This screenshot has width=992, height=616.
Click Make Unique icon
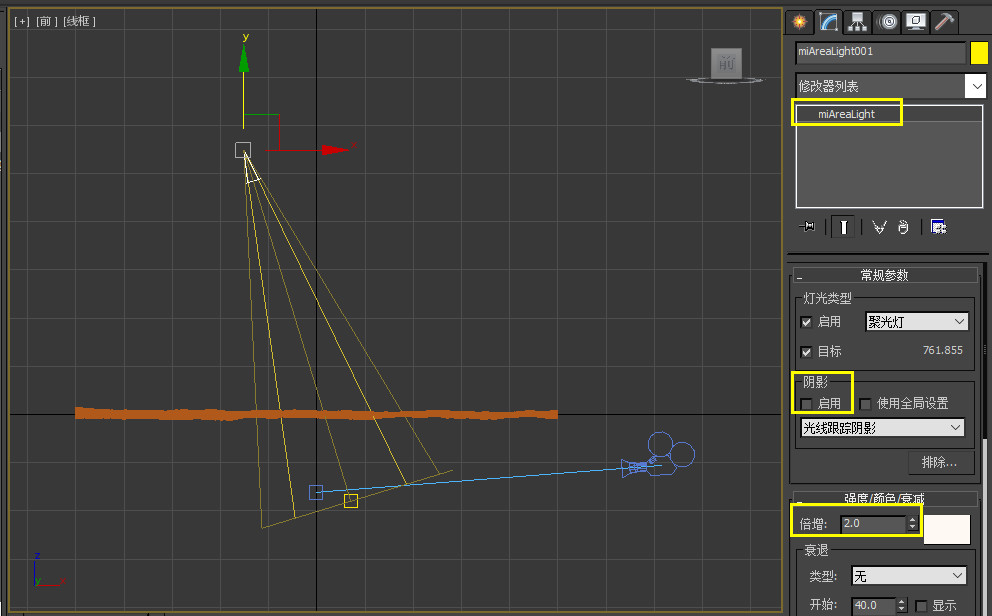879,226
